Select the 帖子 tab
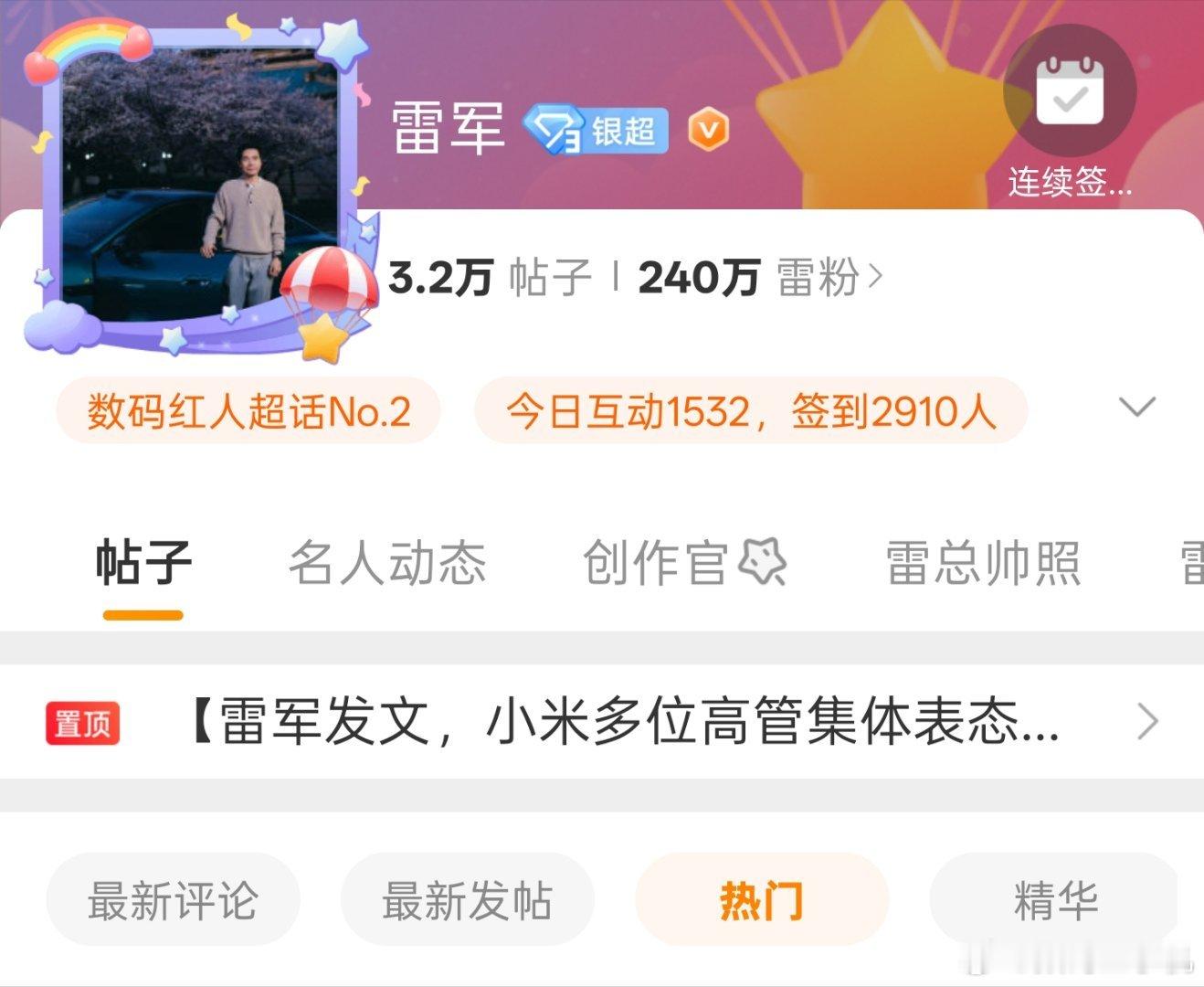 (143, 563)
